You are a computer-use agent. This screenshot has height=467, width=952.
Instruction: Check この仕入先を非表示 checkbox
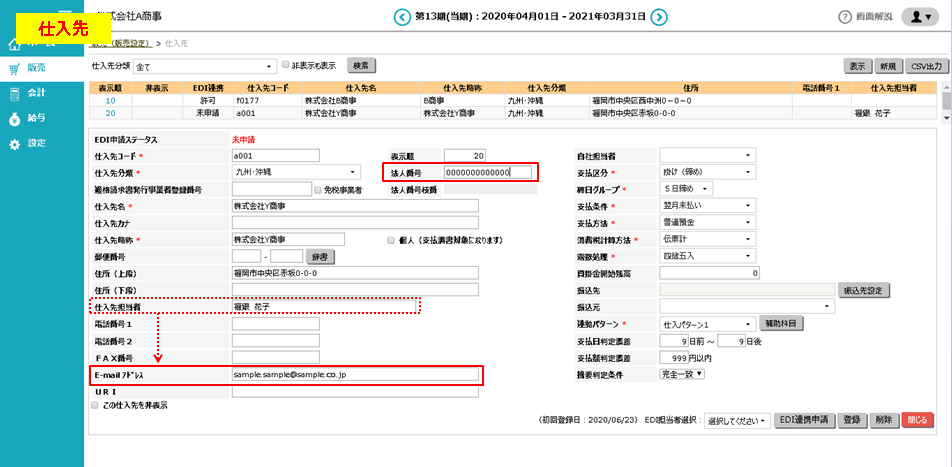95,406
